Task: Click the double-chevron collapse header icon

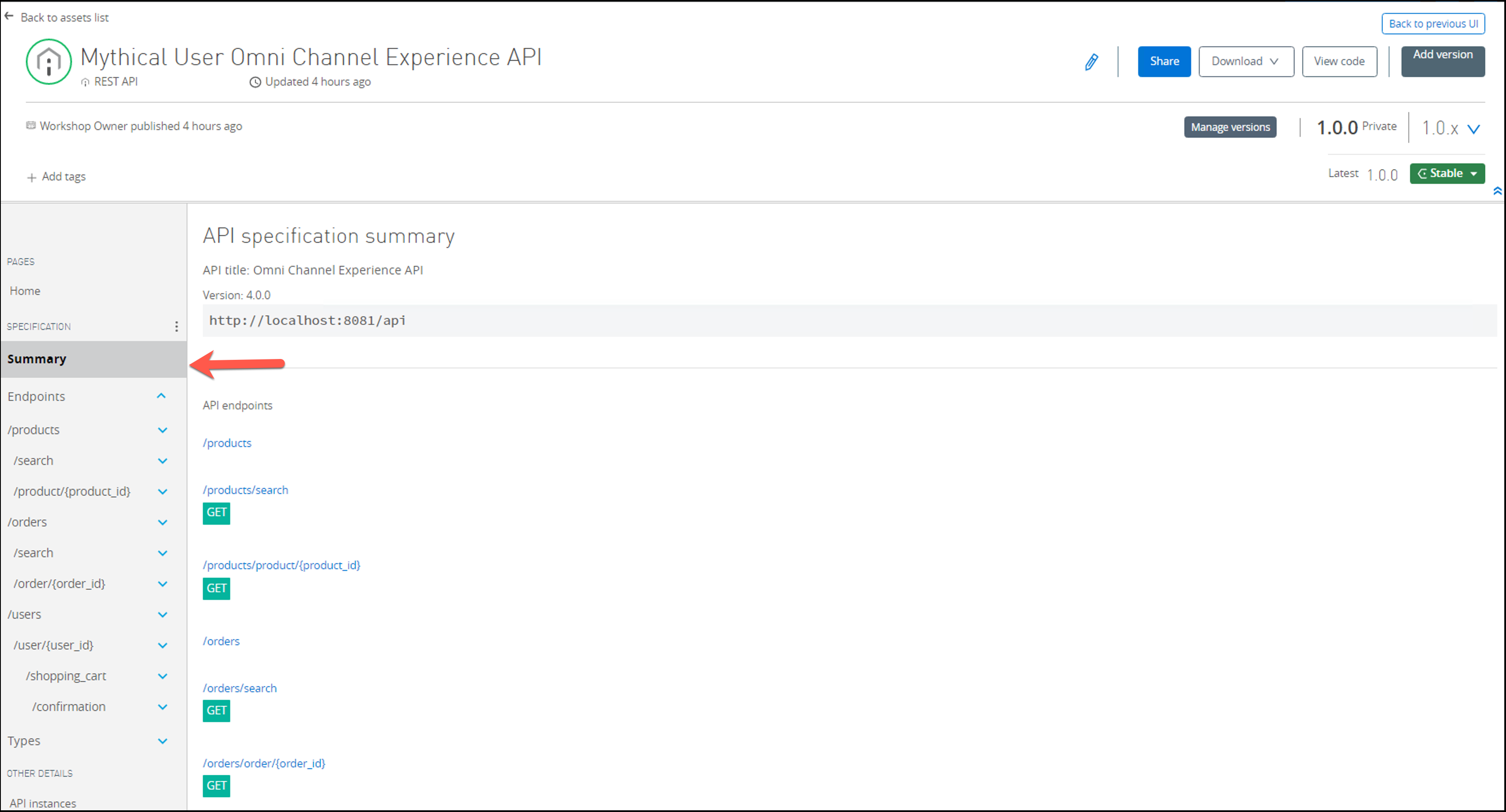Action: [x=1497, y=191]
